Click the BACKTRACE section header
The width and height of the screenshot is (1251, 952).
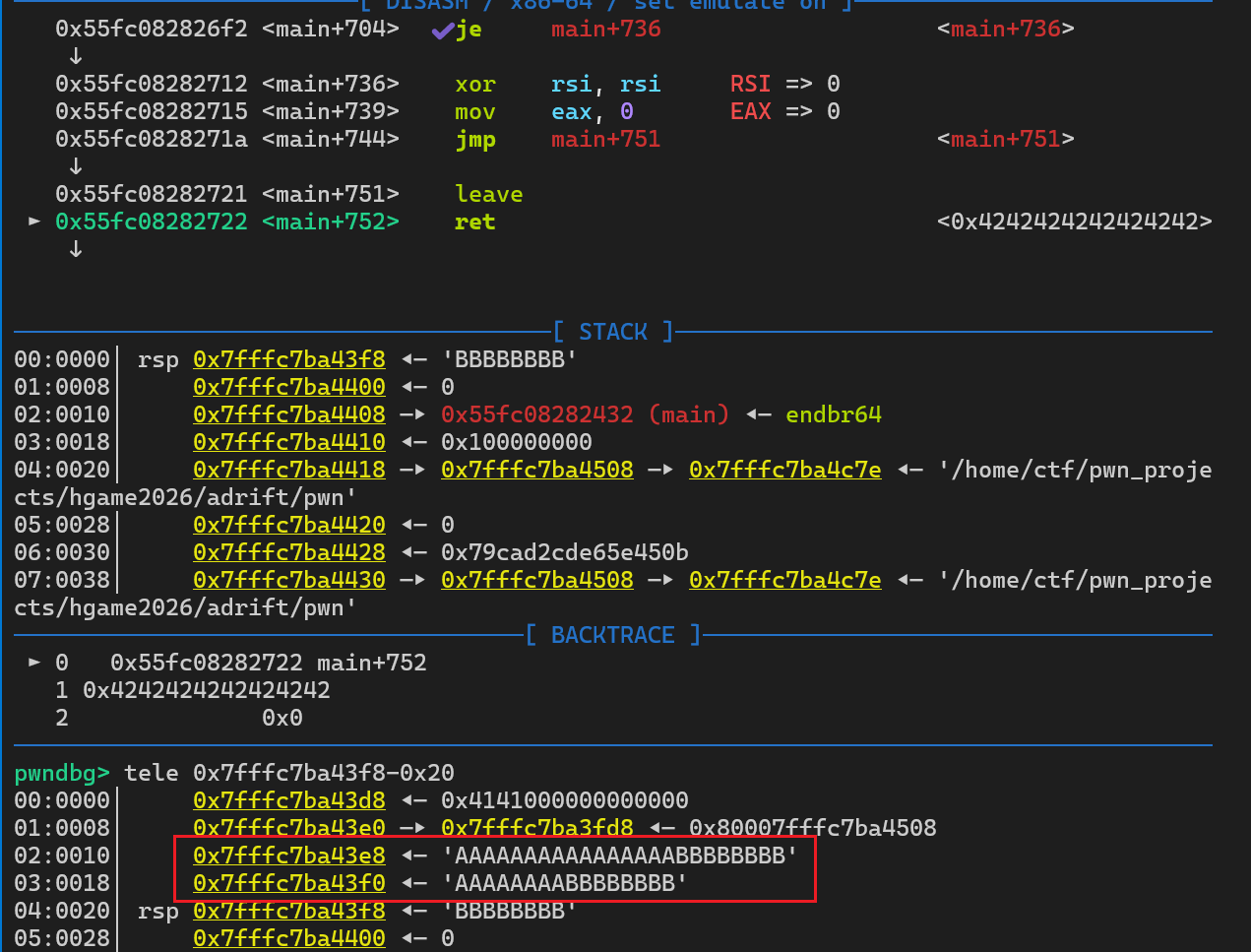pos(612,635)
